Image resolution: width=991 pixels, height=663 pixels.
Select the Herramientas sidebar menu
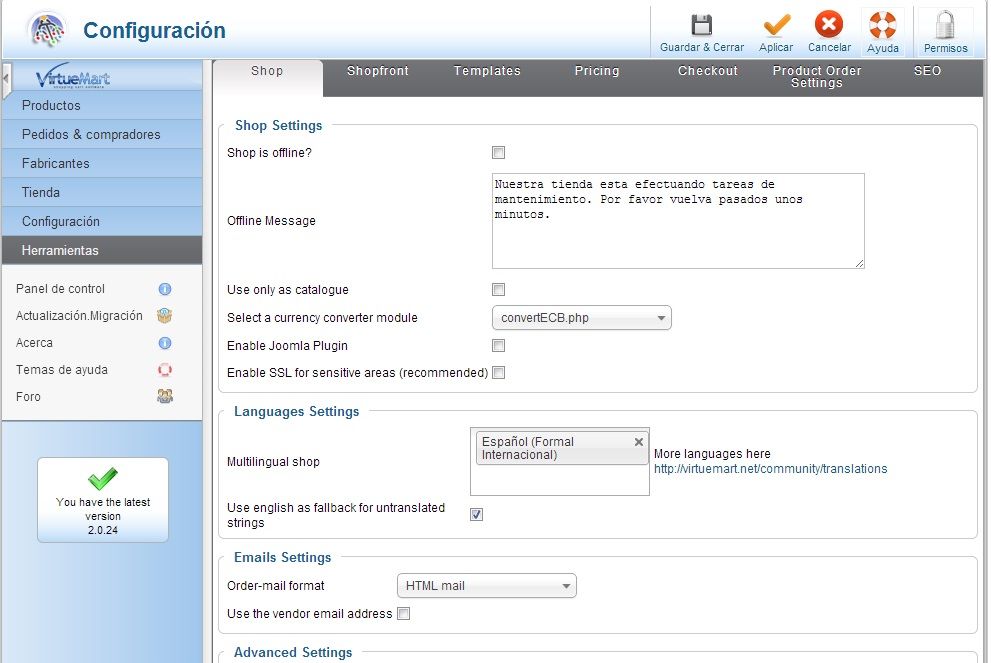click(x=102, y=250)
